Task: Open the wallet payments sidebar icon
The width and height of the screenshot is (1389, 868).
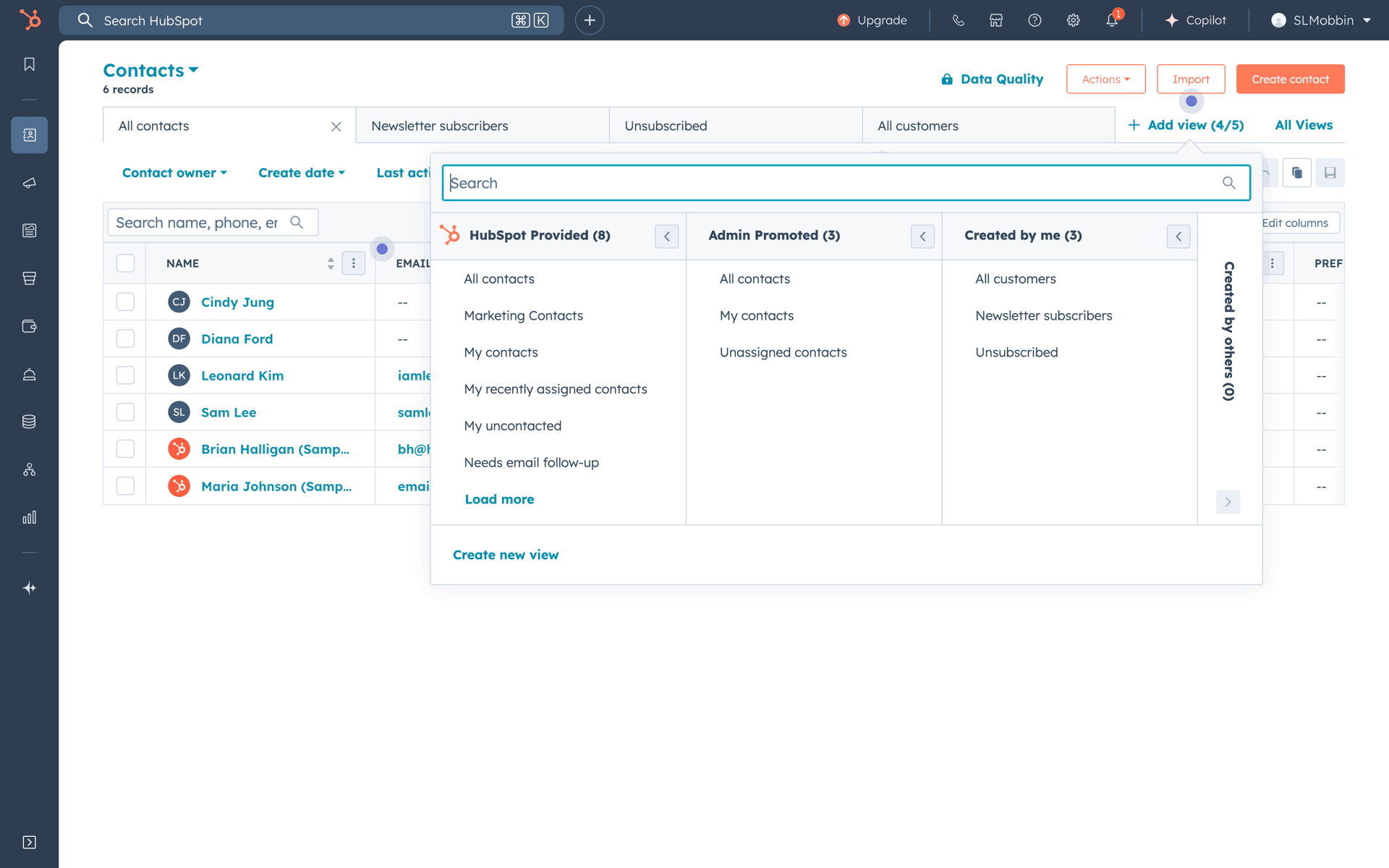Action: click(x=29, y=326)
